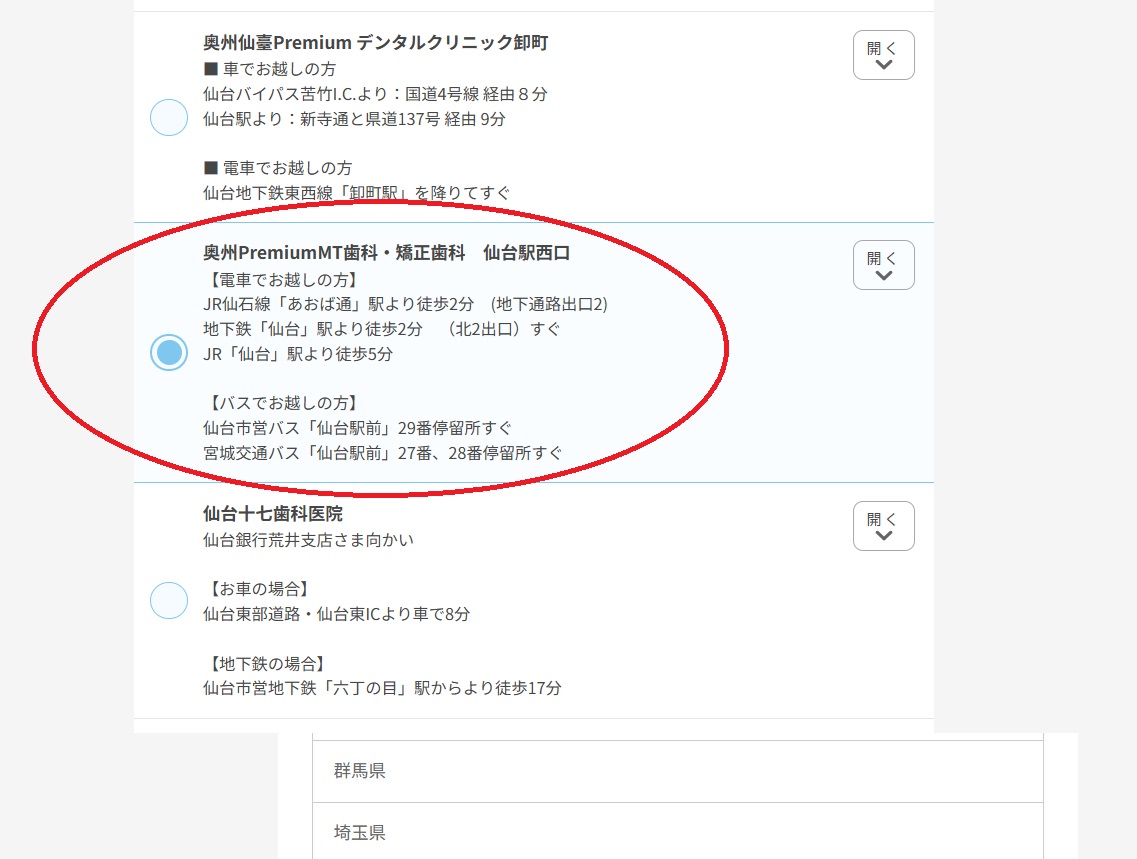
Task: Click the line JR仙石線「あおば通」駅より徒歩2分
Action: 339,304
